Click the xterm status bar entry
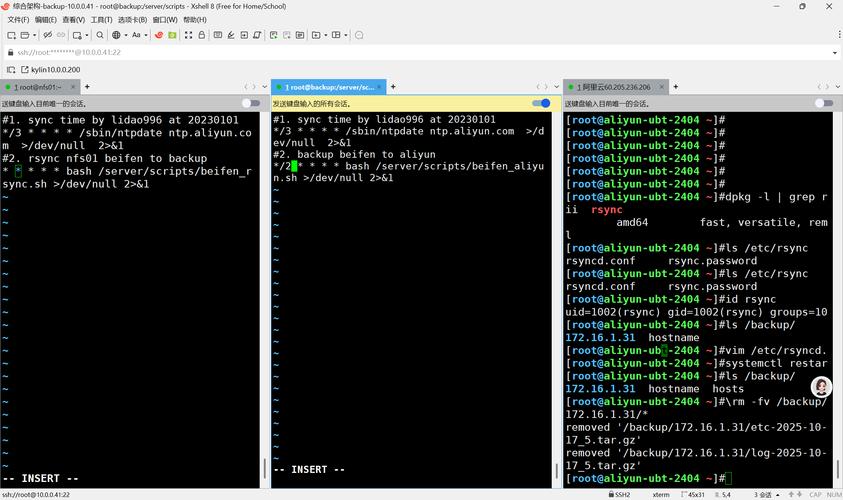This screenshot has height=500, width=843. (661, 495)
